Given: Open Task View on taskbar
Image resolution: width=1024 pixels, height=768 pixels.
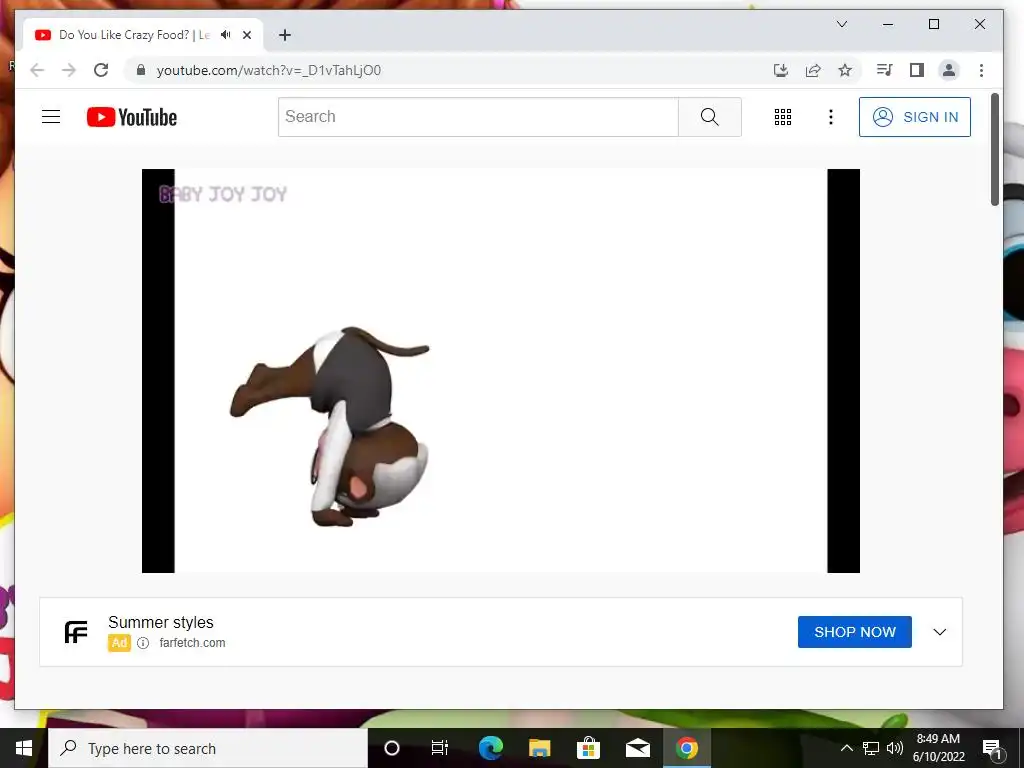Looking at the screenshot, I should coord(440,748).
